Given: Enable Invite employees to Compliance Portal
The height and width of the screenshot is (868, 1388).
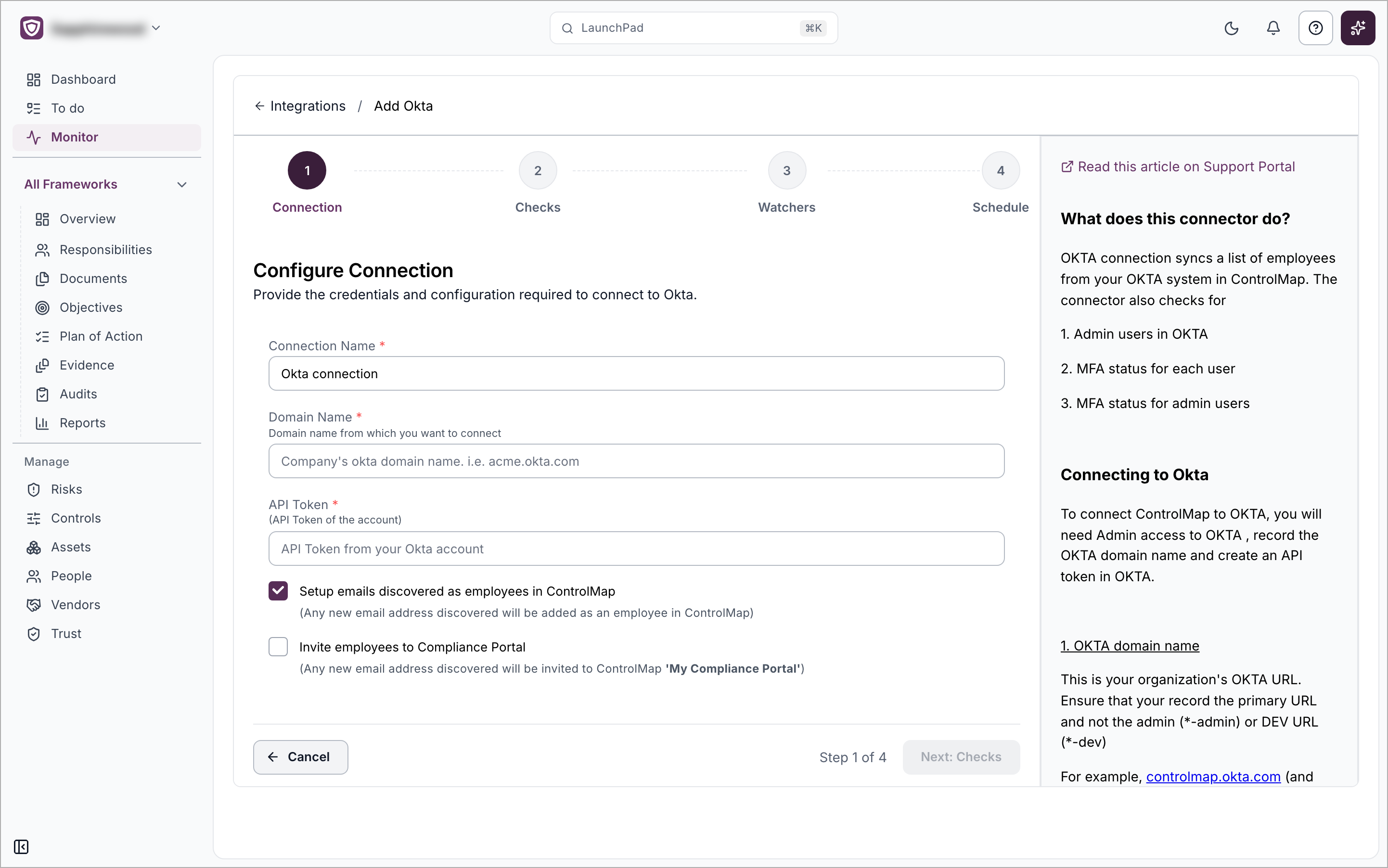Looking at the screenshot, I should click(x=278, y=646).
